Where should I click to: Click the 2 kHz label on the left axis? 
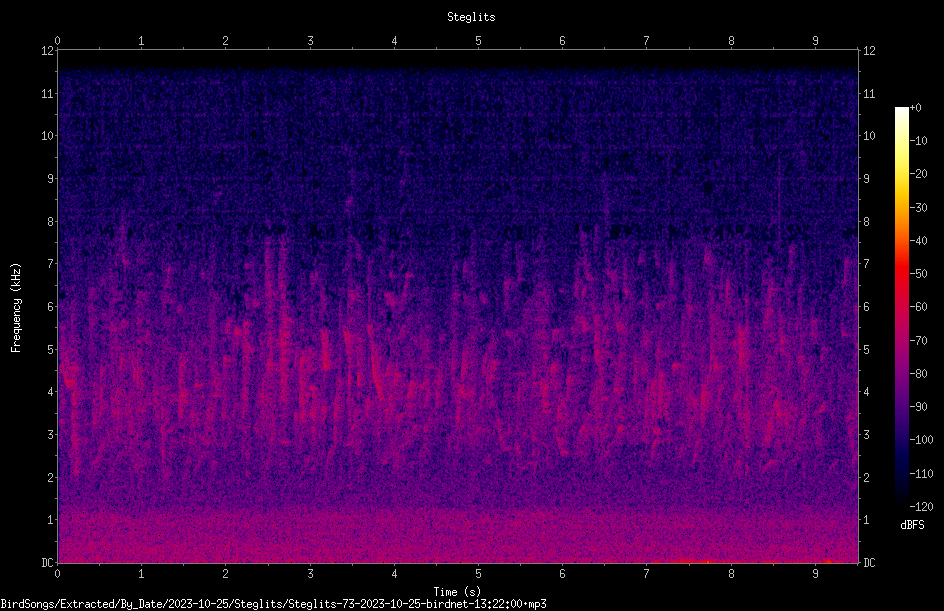(x=50, y=477)
